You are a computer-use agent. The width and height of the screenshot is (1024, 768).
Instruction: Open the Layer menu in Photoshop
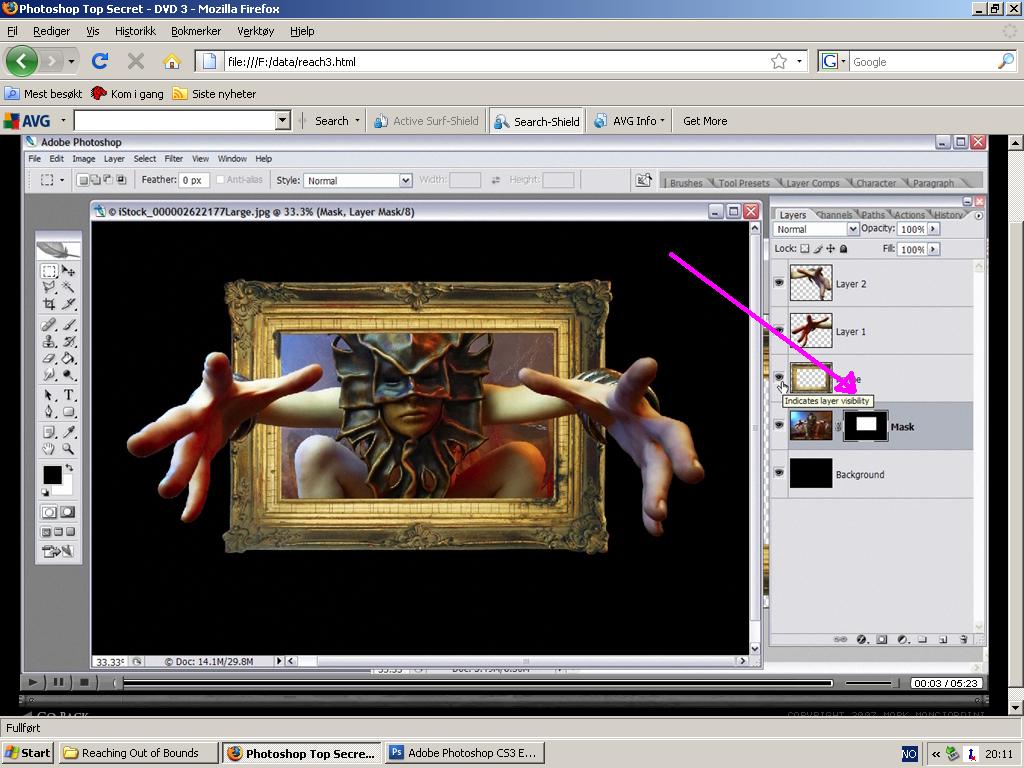pyautogui.click(x=114, y=159)
